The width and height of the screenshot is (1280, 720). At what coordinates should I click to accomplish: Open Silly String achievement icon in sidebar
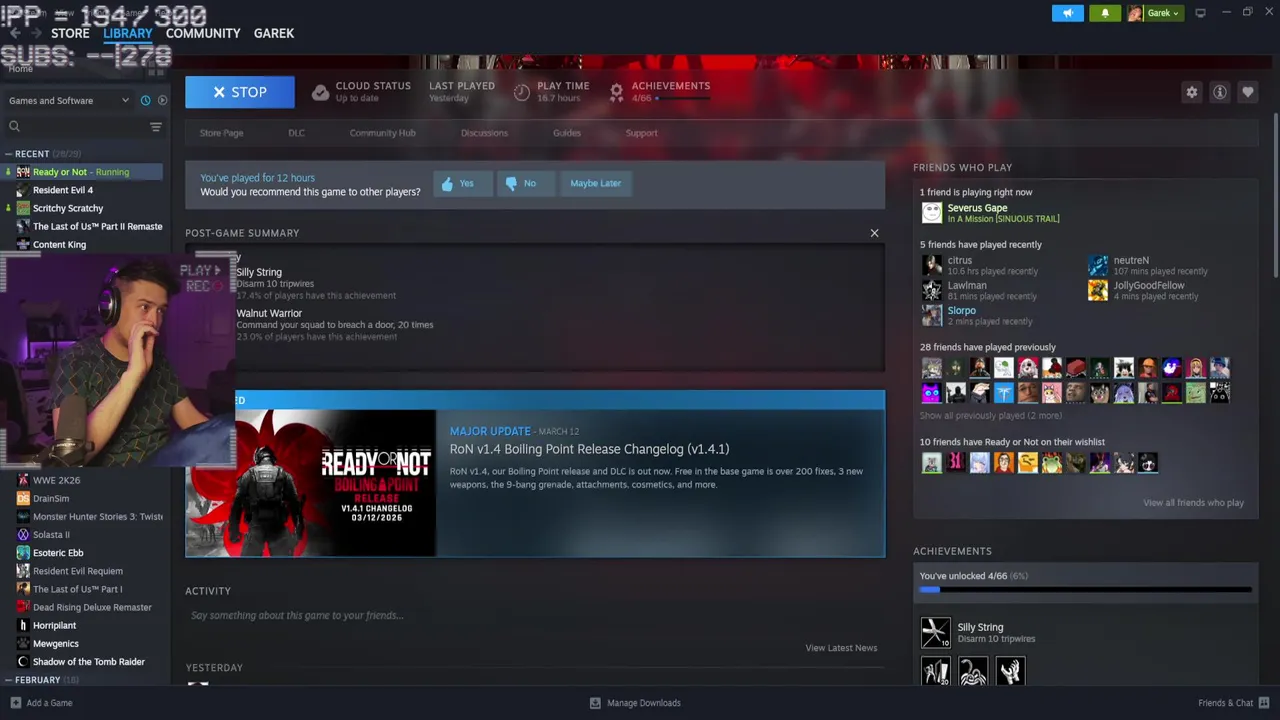click(x=936, y=633)
